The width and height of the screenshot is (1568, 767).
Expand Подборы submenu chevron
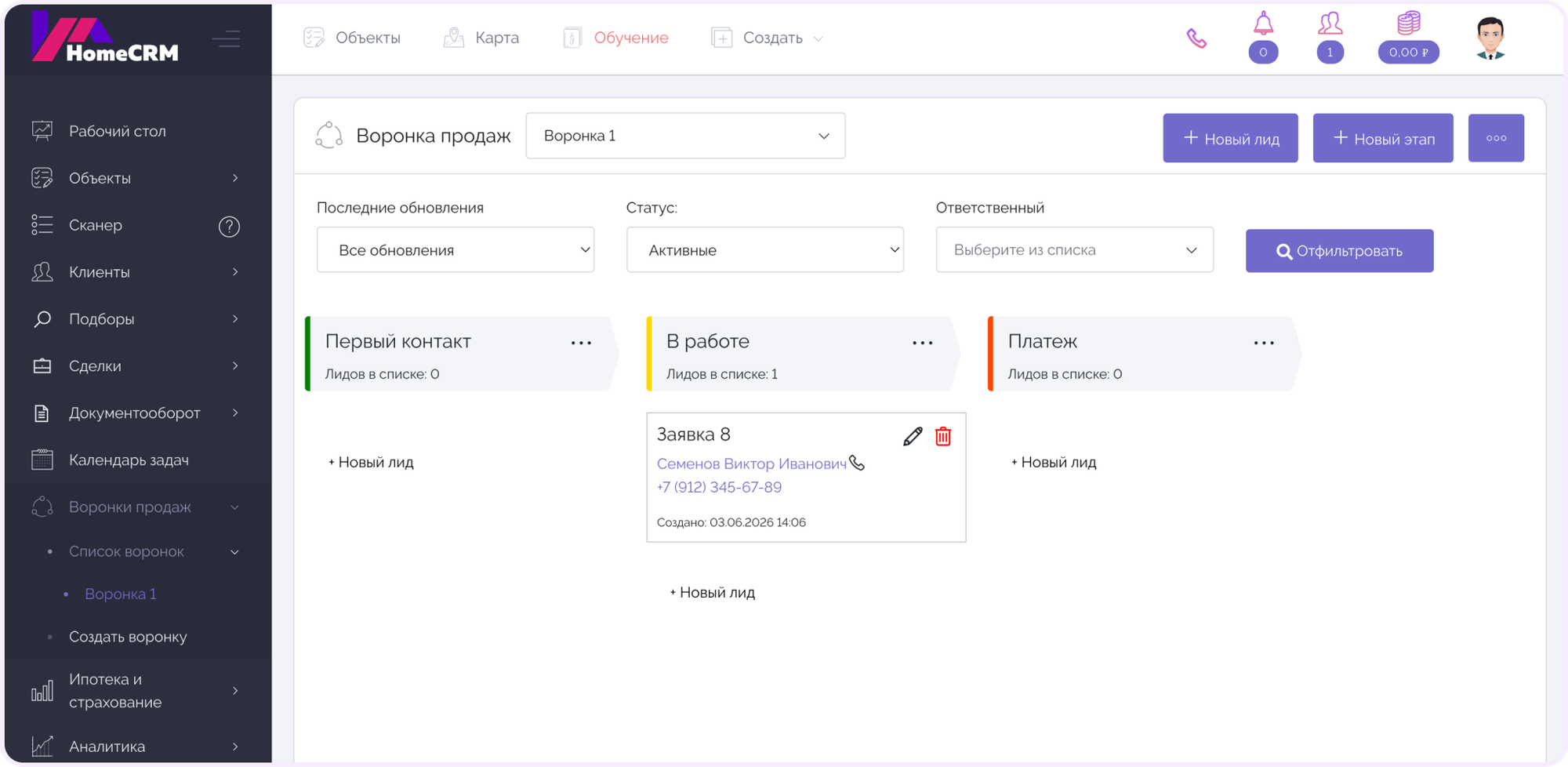point(235,319)
